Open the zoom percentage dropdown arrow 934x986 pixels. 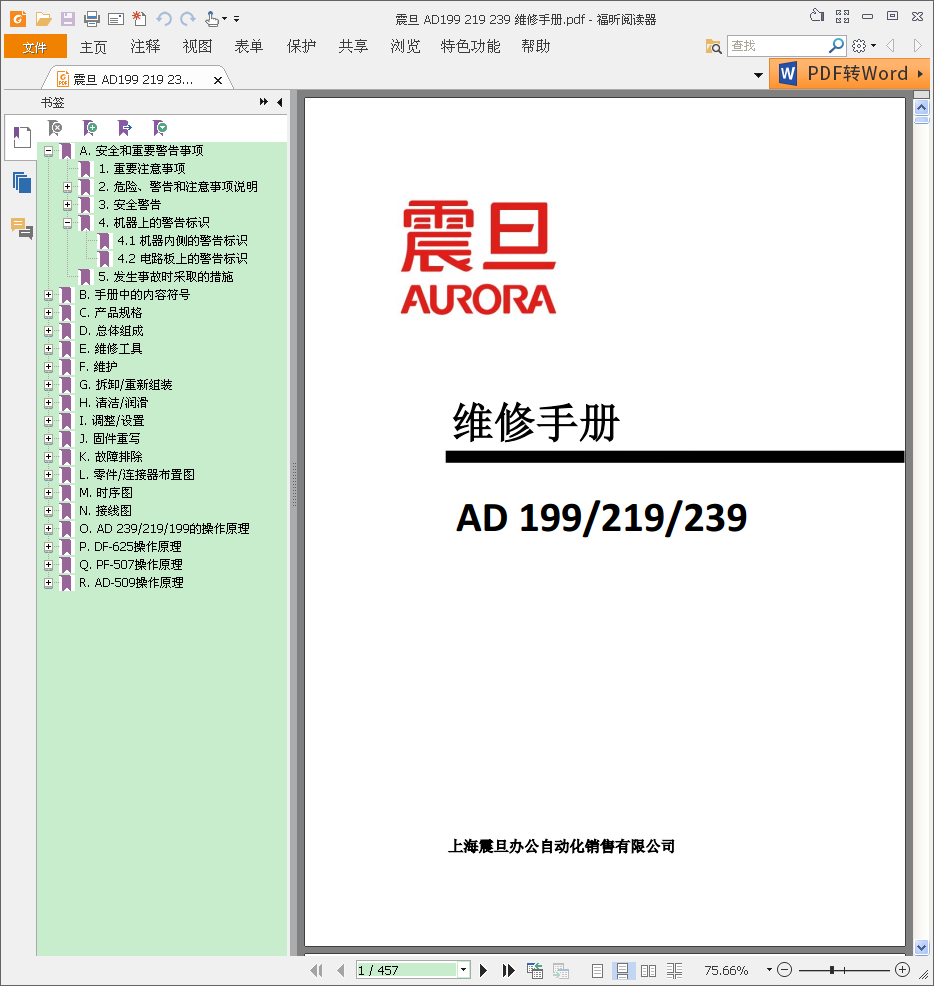click(769, 970)
